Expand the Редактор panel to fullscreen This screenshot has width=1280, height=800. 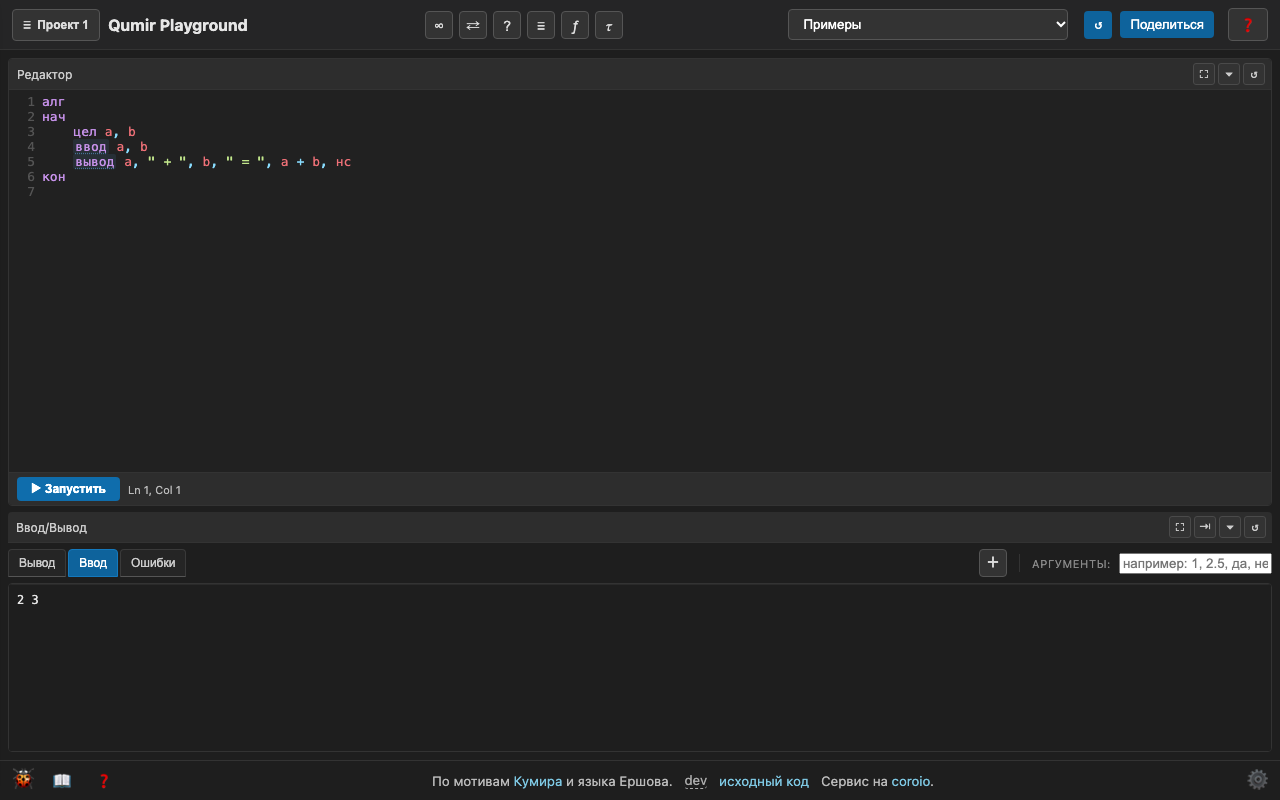pyautogui.click(x=1204, y=74)
